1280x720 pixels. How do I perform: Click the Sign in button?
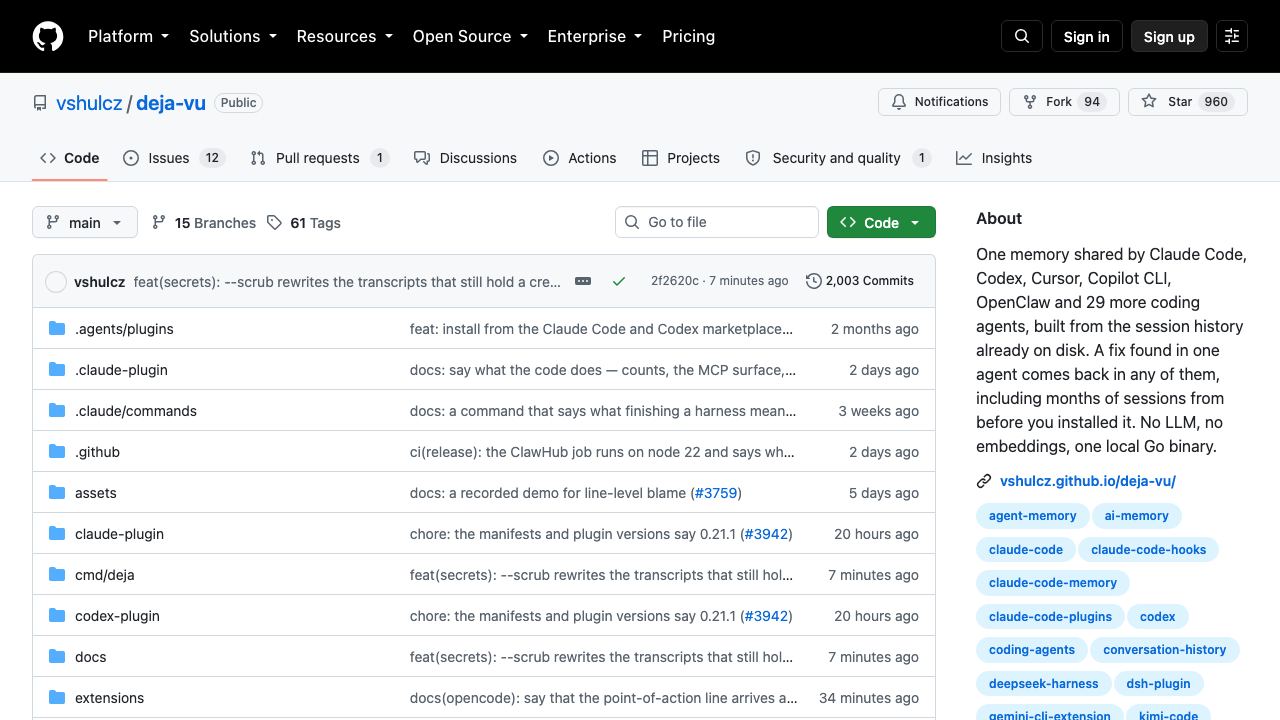point(1086,36)
